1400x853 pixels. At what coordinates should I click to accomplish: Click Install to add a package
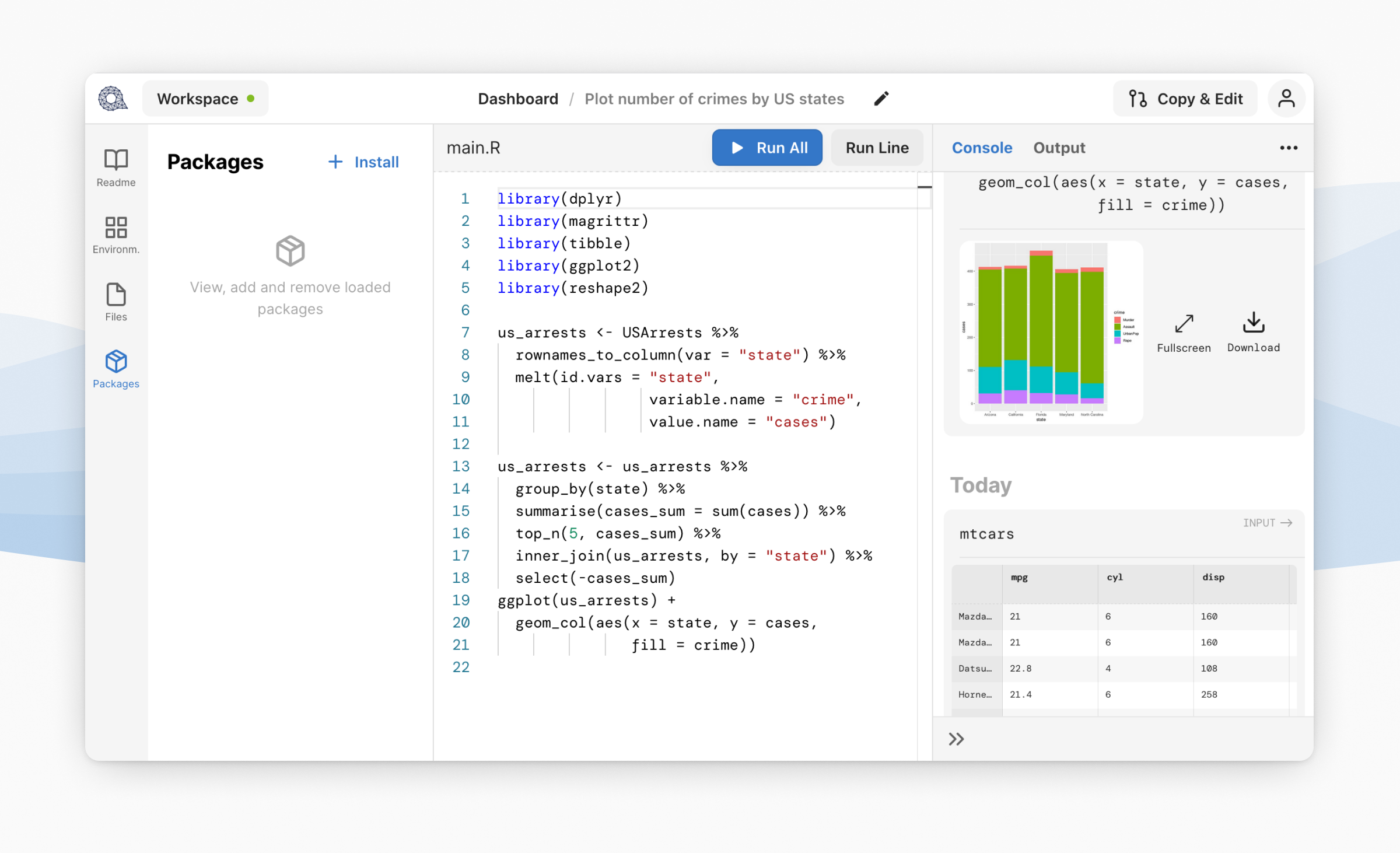pos(363,162)
